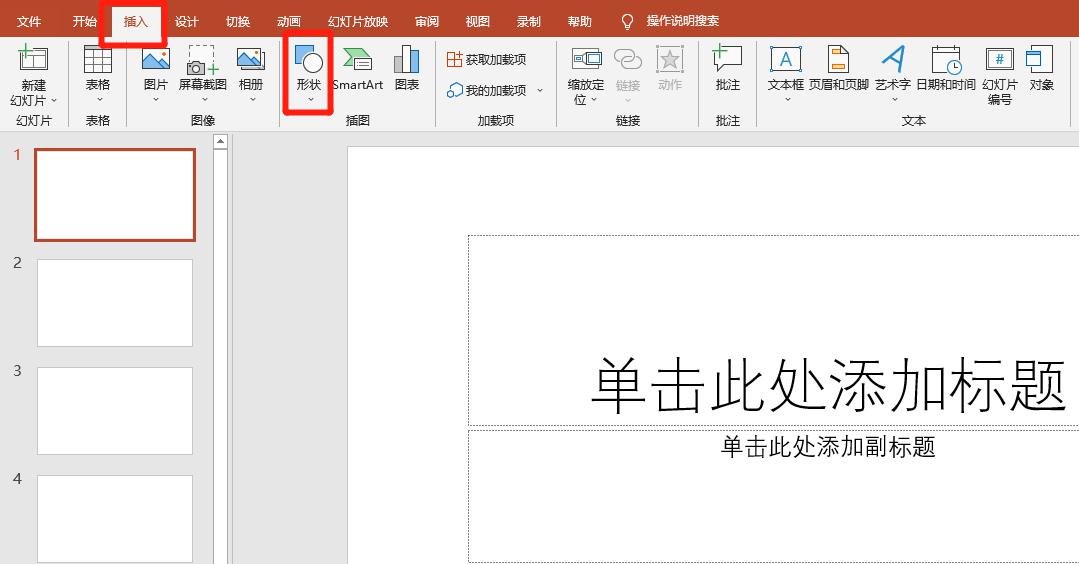Select slide 1 thumbnail

115,195
